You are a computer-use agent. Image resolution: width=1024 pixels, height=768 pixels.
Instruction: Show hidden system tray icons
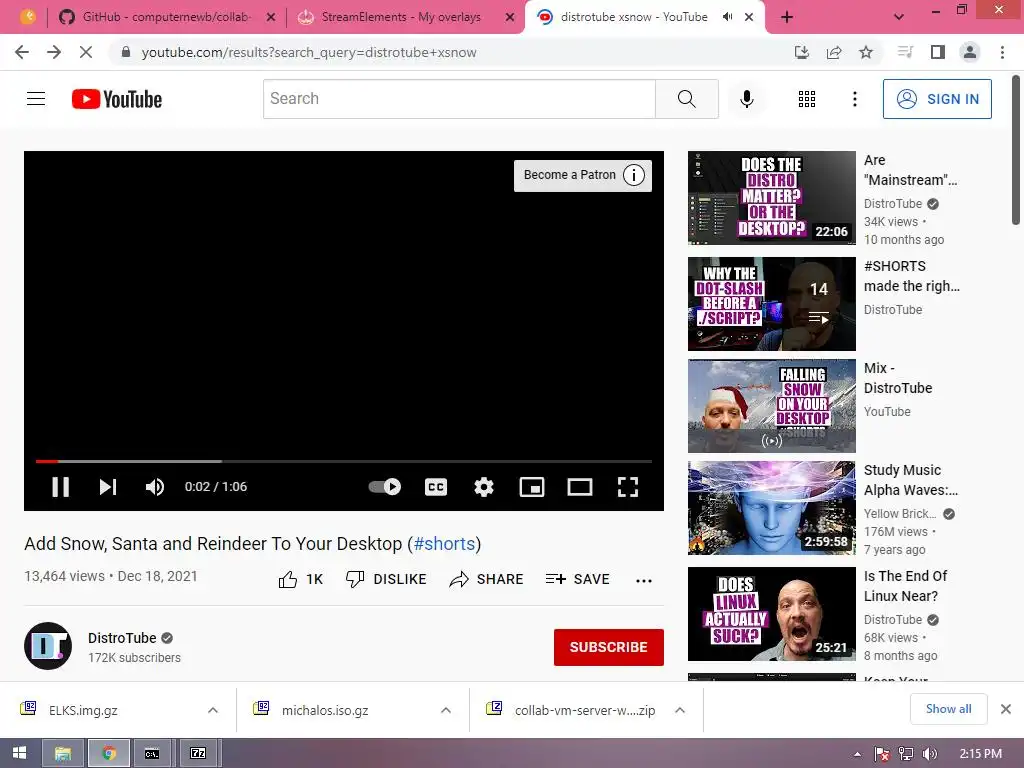point(857,754)
